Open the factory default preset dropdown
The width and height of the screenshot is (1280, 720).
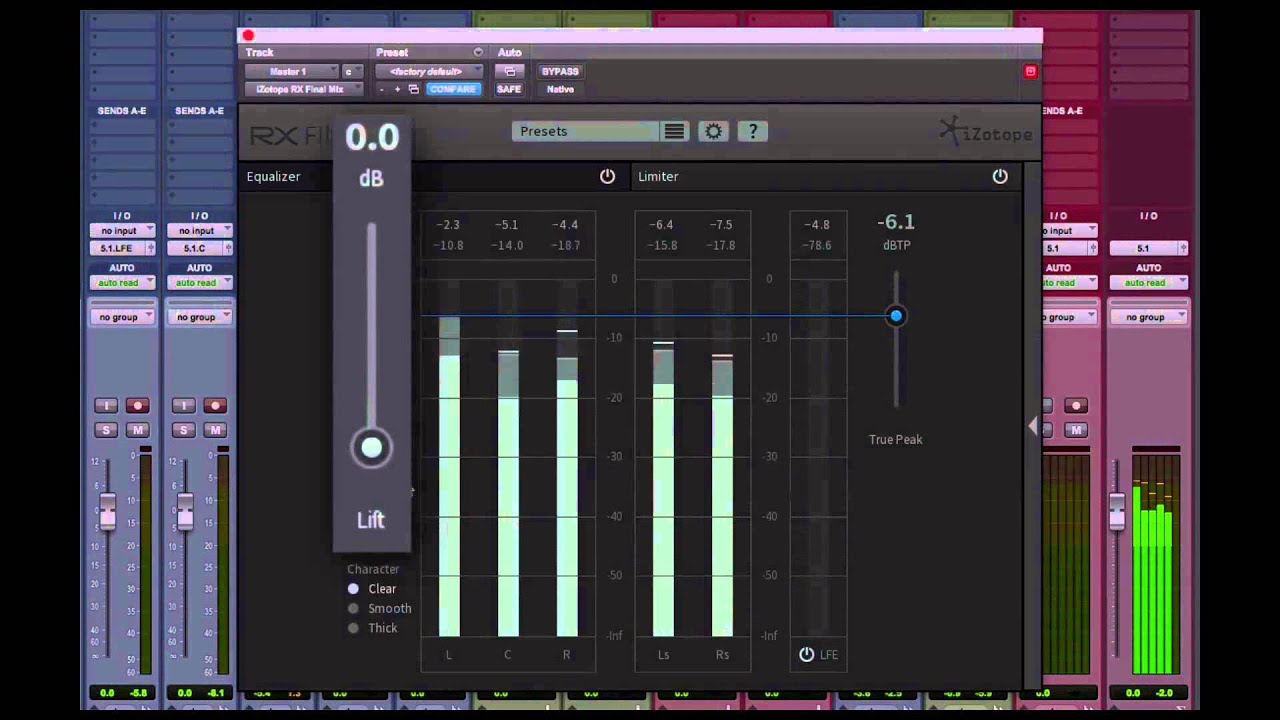[429, 71]
